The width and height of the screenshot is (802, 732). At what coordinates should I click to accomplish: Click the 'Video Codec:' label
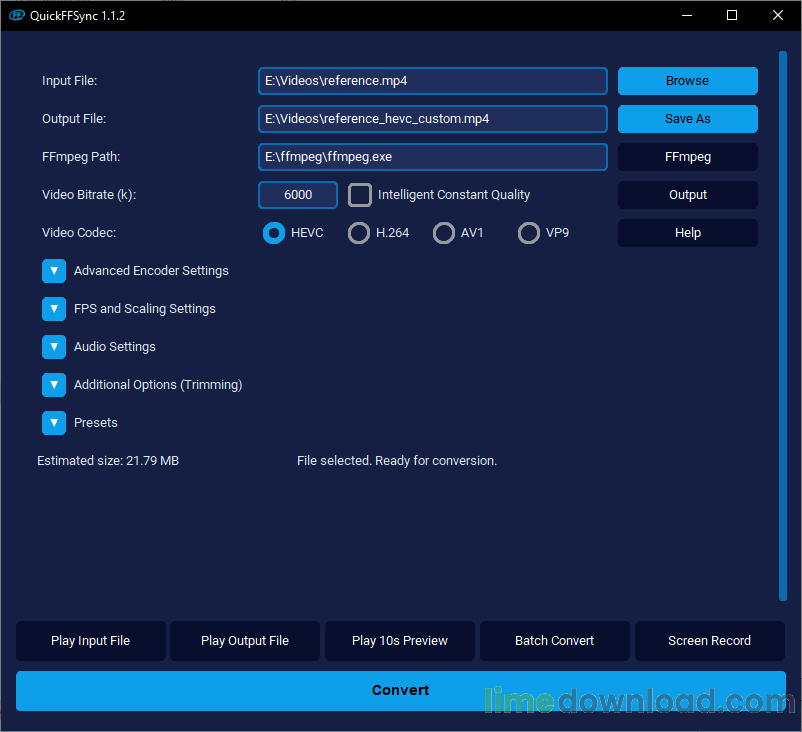coord(79,233)
